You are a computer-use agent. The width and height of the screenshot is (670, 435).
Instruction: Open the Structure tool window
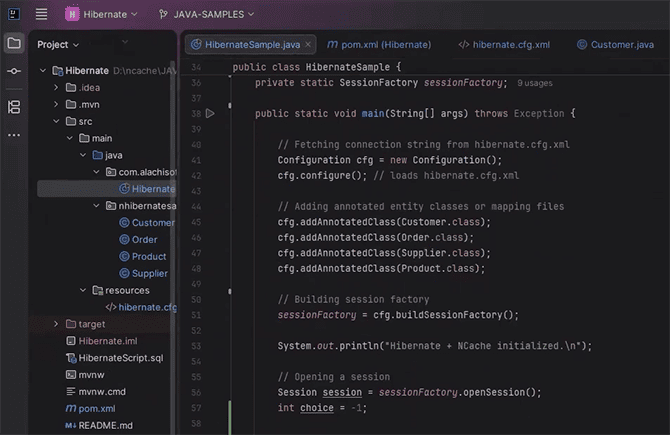pyautogui.click(x=14, y=106)
